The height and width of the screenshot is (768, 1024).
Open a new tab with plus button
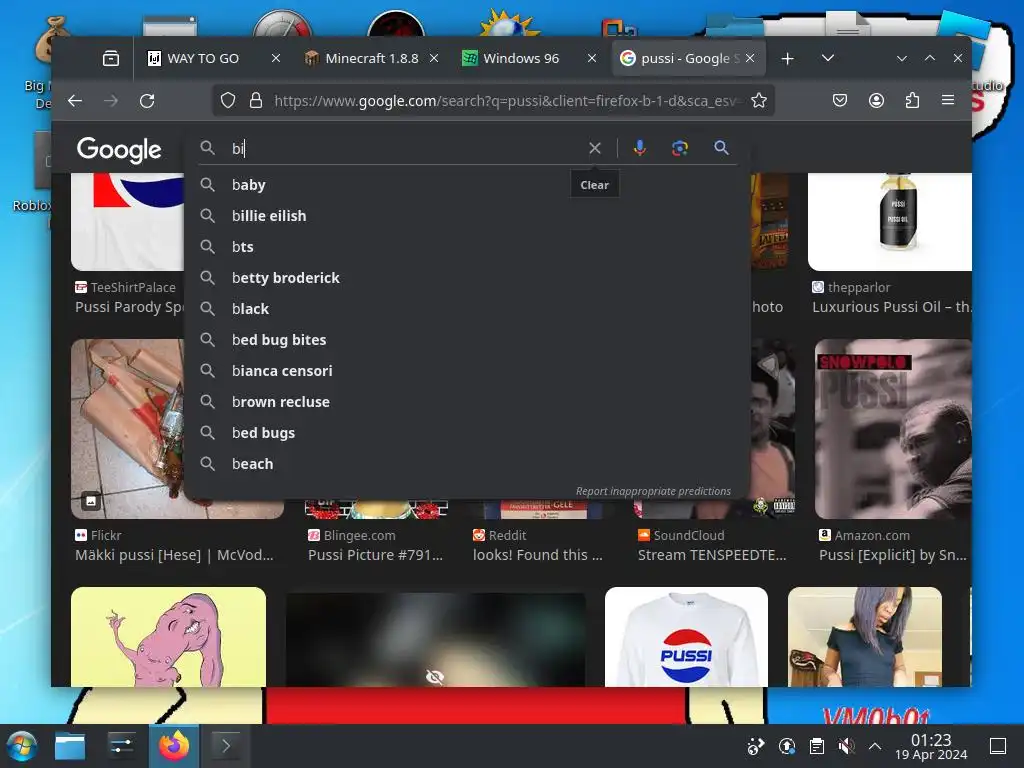pyautogui.click(x=788, y=59)
